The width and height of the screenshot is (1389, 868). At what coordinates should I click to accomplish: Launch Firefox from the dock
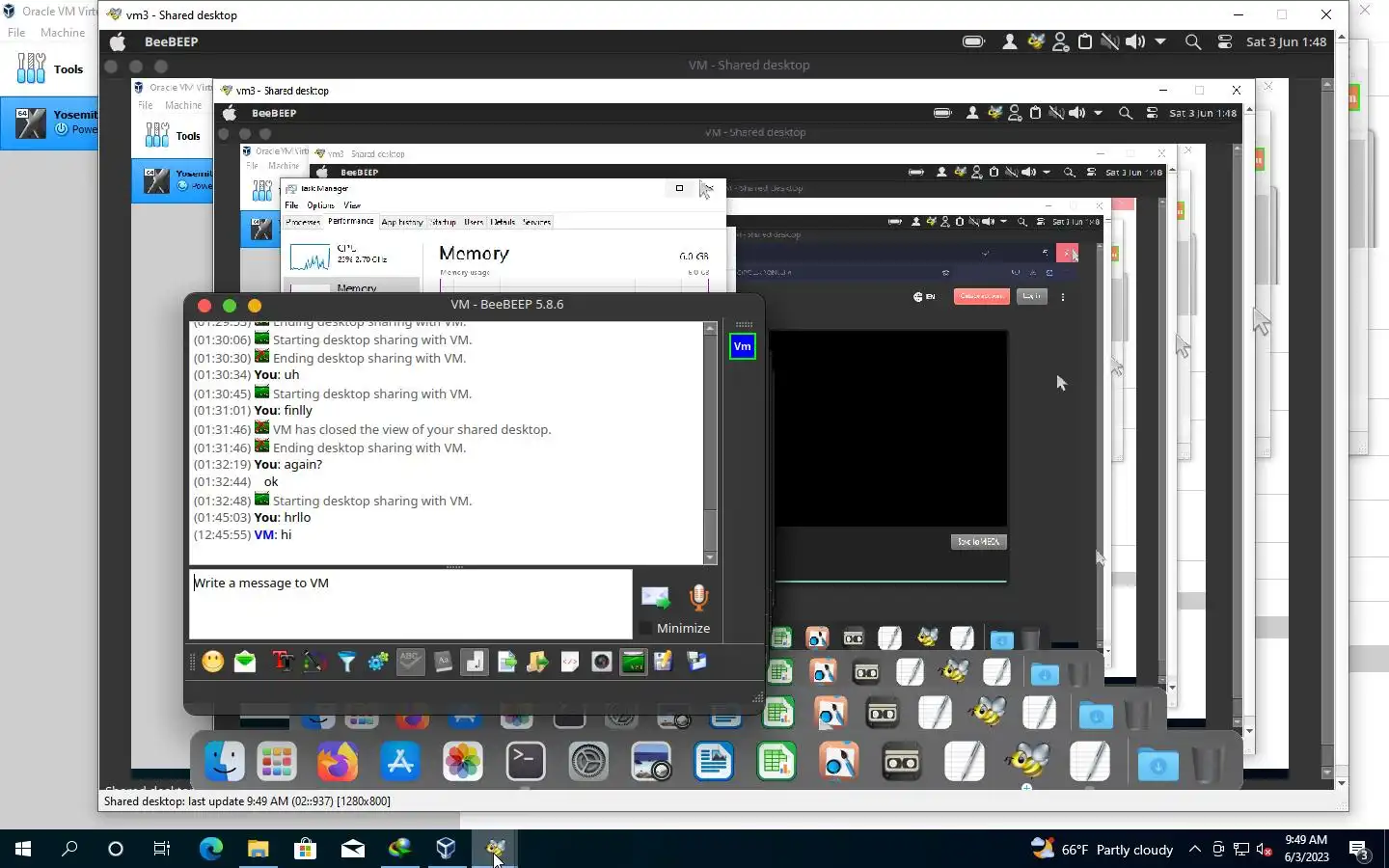pyautogui.click(x=338, y=762)
